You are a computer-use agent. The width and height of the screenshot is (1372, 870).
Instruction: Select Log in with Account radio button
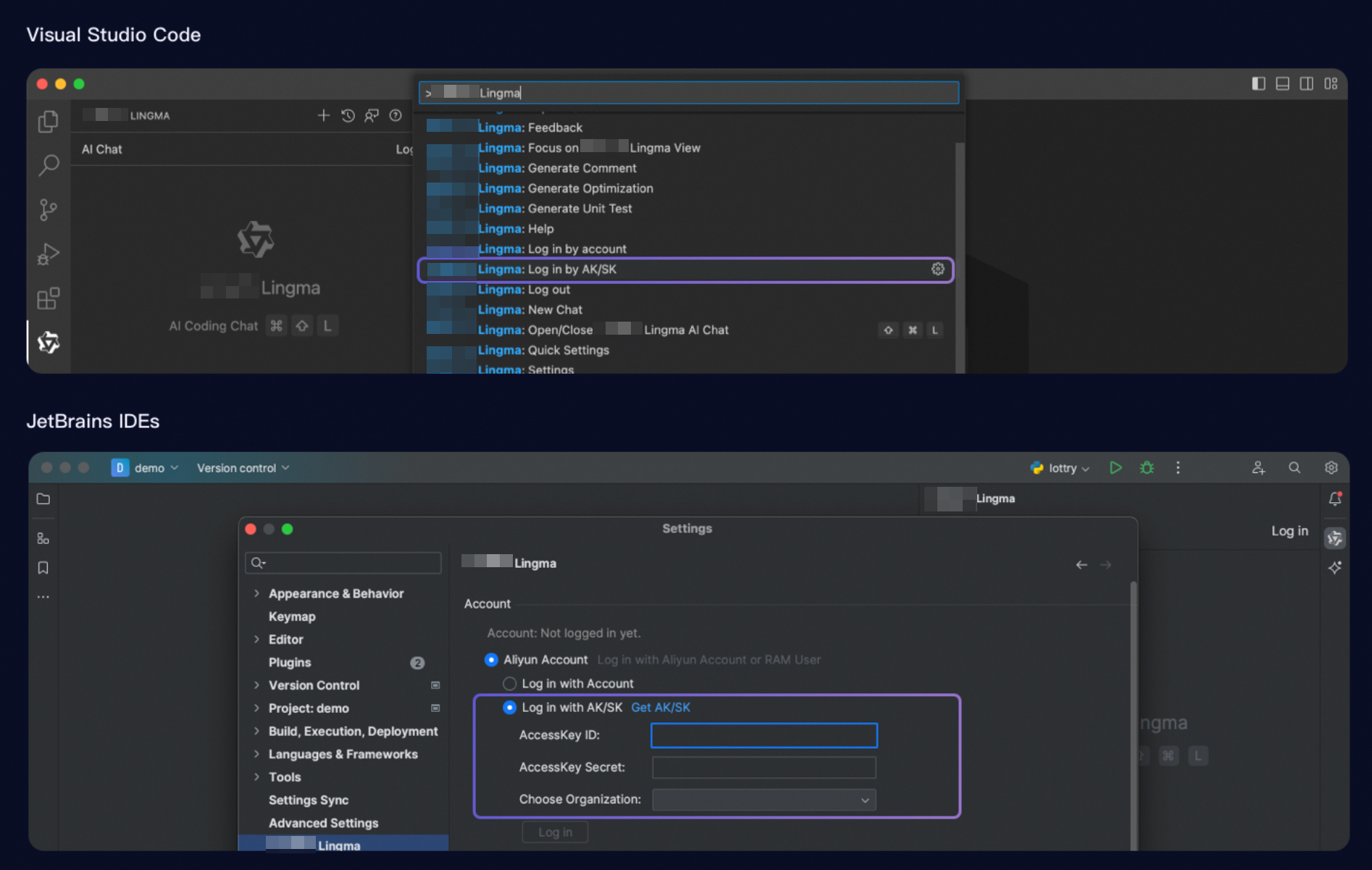509,683
